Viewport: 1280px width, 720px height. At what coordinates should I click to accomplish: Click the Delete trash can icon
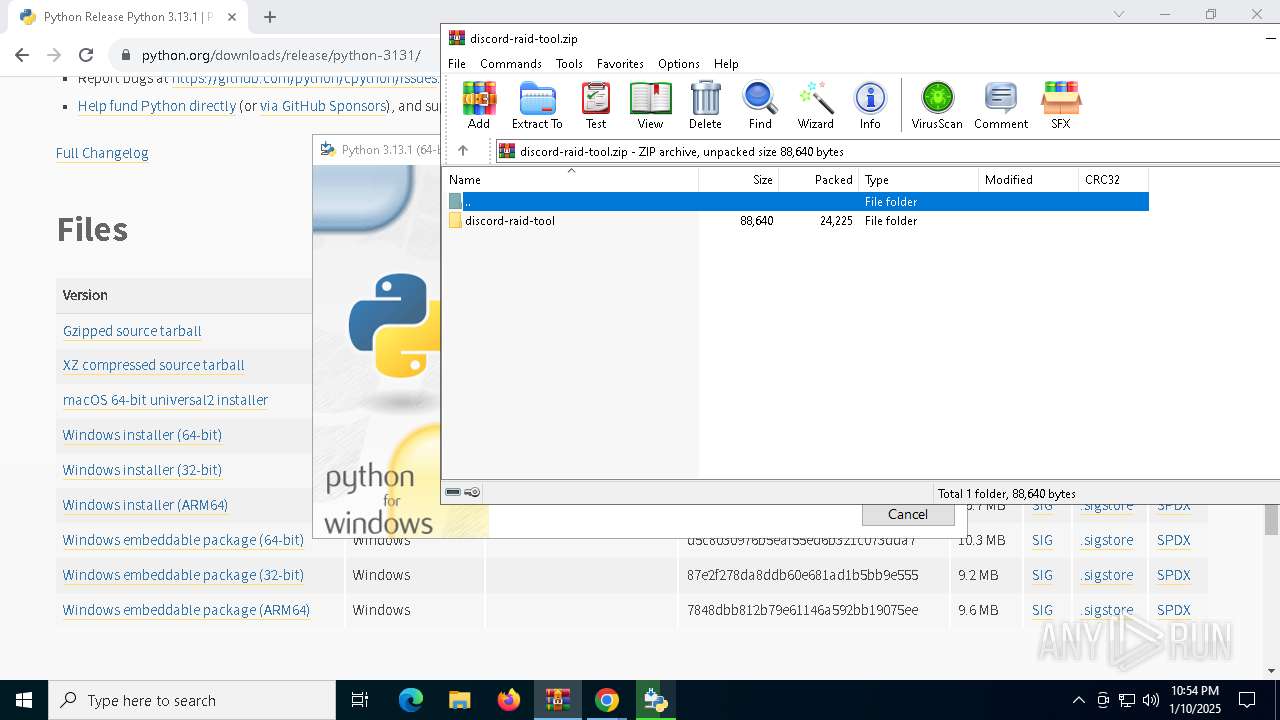705,106
